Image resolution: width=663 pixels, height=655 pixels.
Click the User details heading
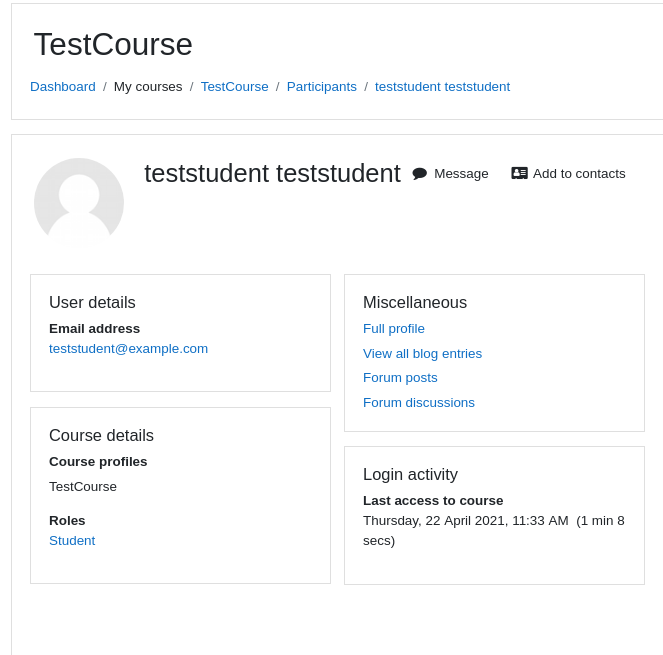point(92,302)
